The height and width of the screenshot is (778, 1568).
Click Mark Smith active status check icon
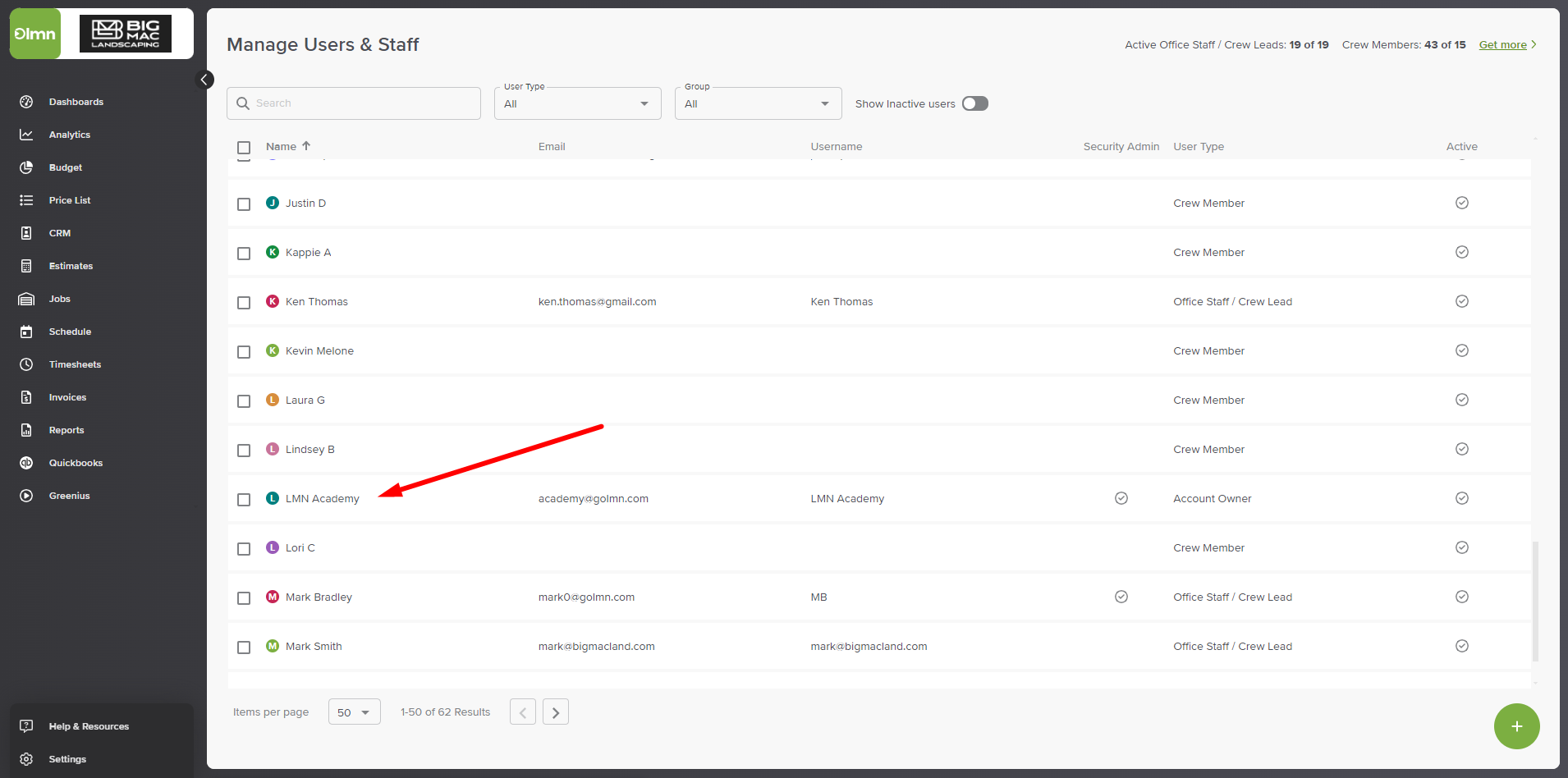(x=1462, y=646)
